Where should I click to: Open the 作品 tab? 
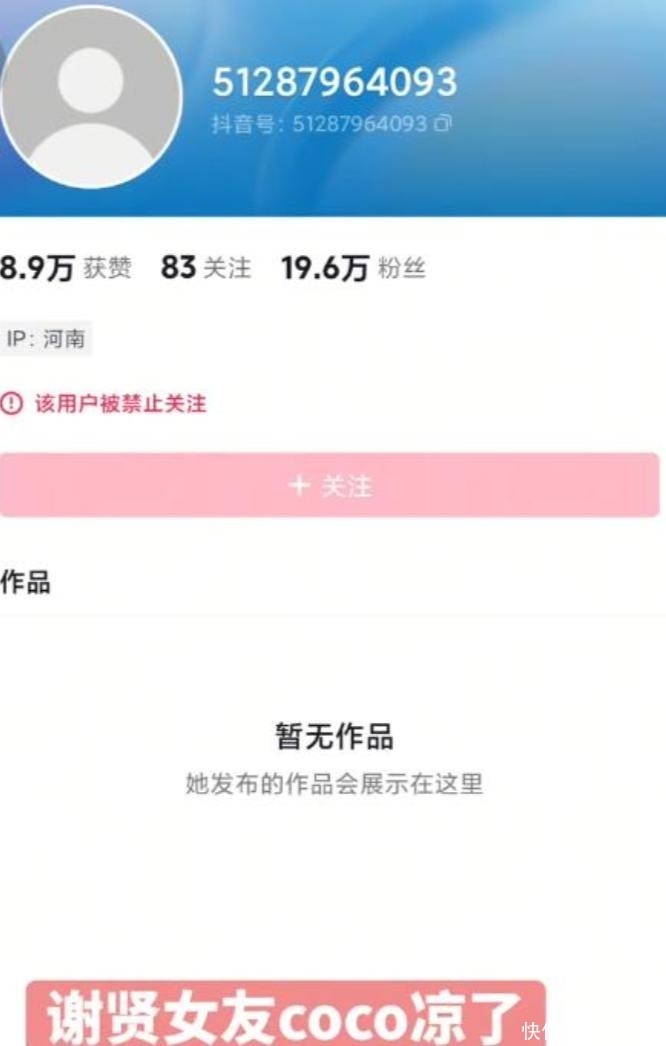(x=26, y=583)
